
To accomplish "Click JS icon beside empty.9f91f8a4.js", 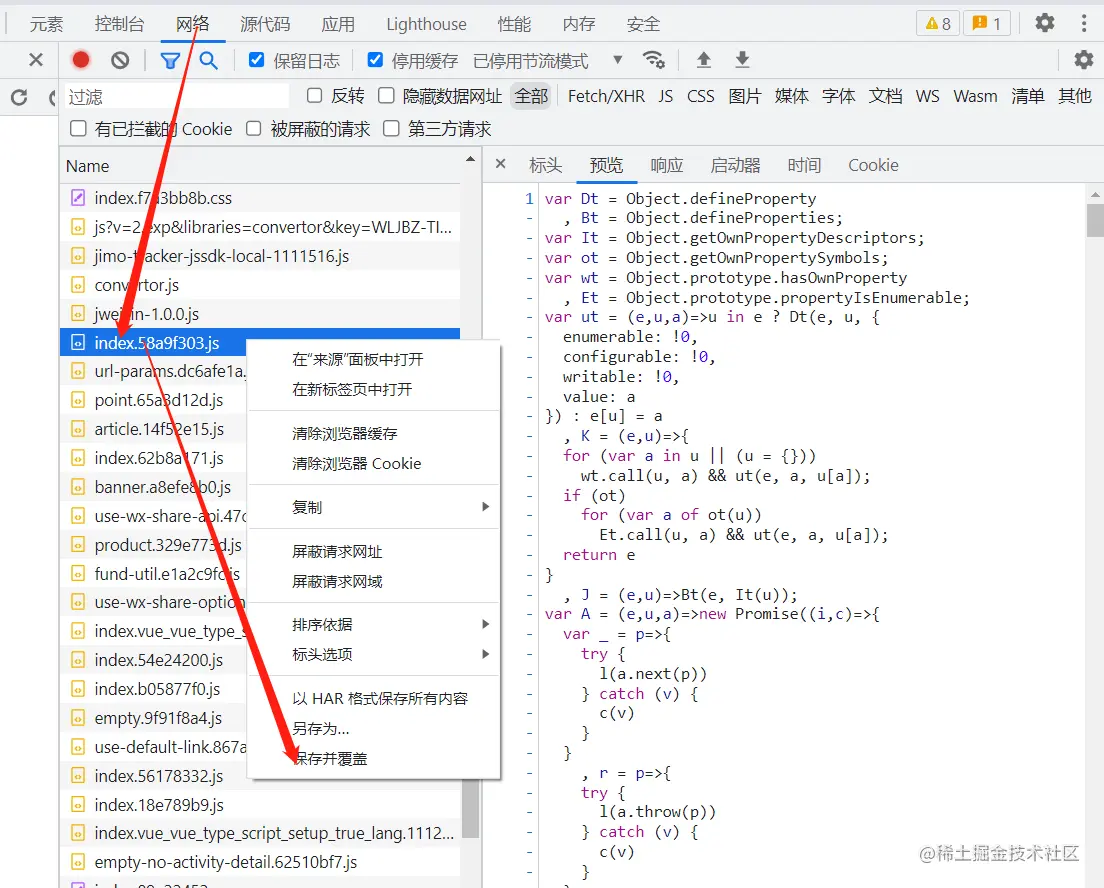I will (x=78, y=718).
